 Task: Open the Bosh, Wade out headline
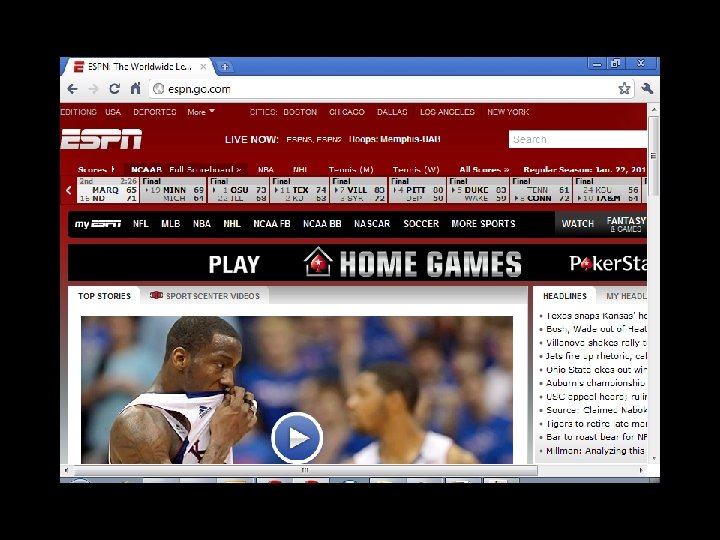click(x=596, y=329)
